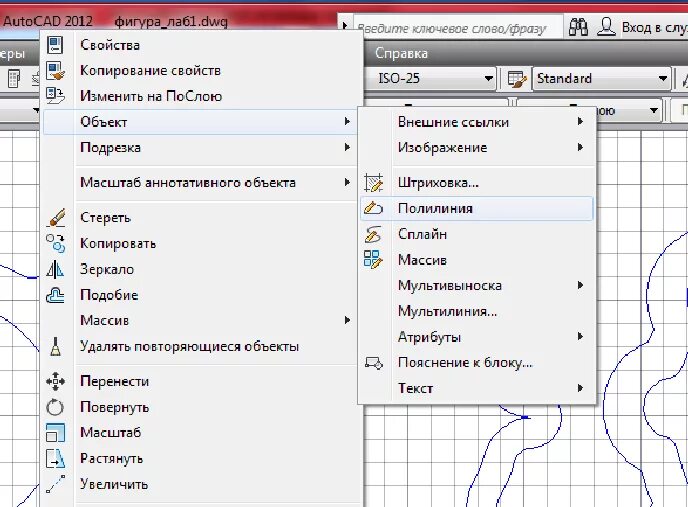Click the table style icon before Standard
Viewport: 688px width, 507px height.
coord(516,79)
